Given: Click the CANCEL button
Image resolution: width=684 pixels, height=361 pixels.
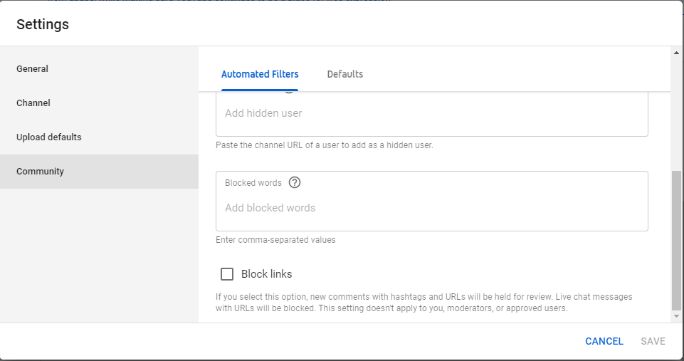Looking at the screenshot, I should (604, 341).
